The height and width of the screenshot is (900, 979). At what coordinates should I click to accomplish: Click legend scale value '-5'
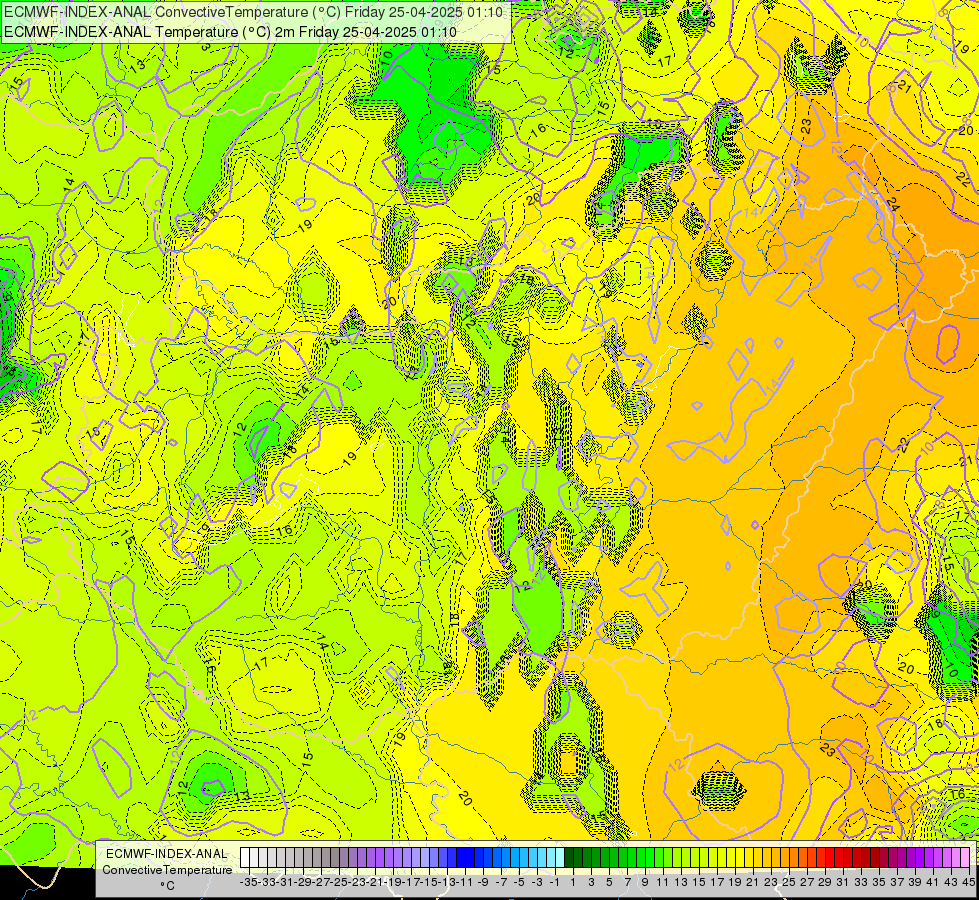coord(519,882)
